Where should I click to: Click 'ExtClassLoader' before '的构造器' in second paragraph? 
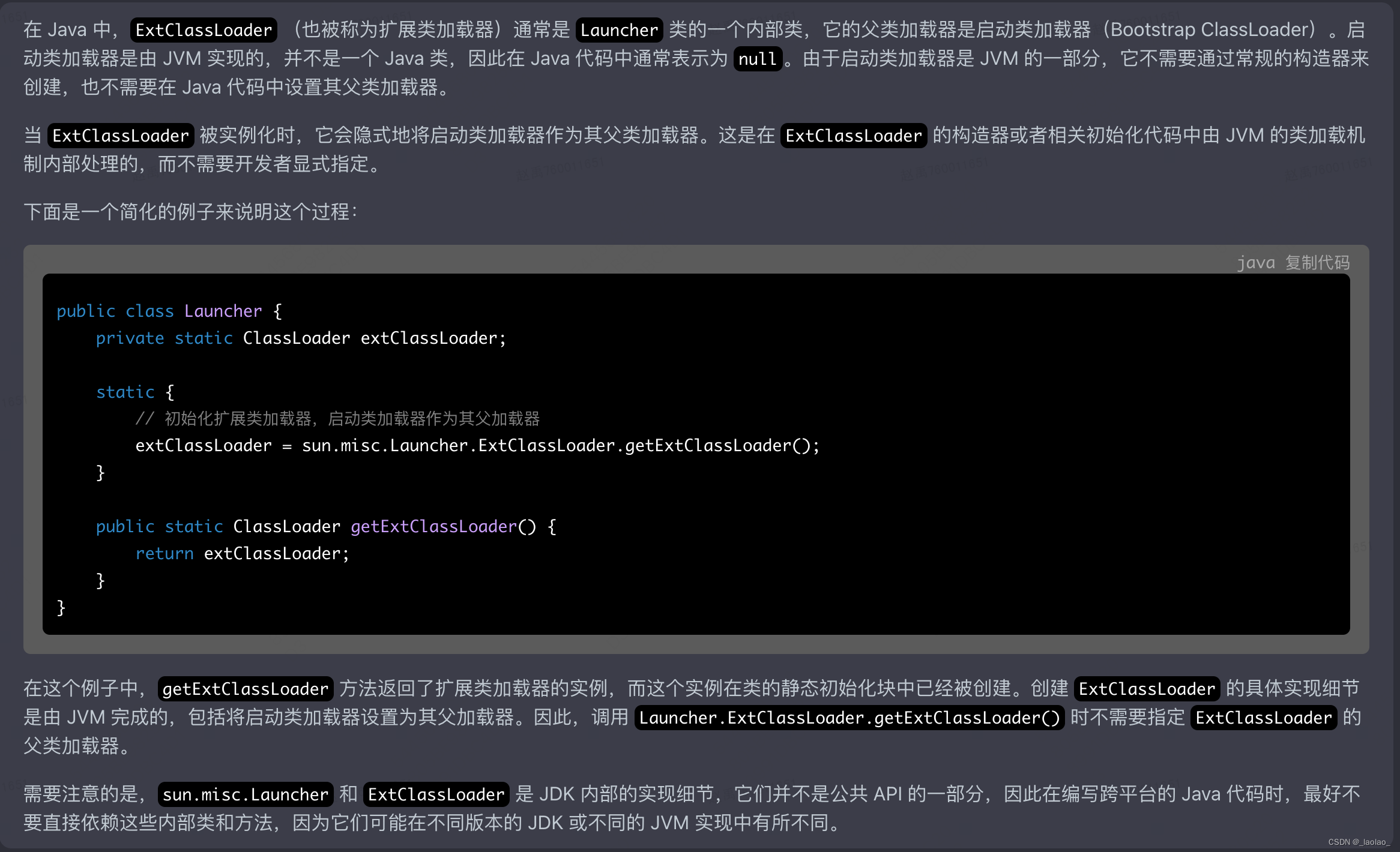point(854,136)
